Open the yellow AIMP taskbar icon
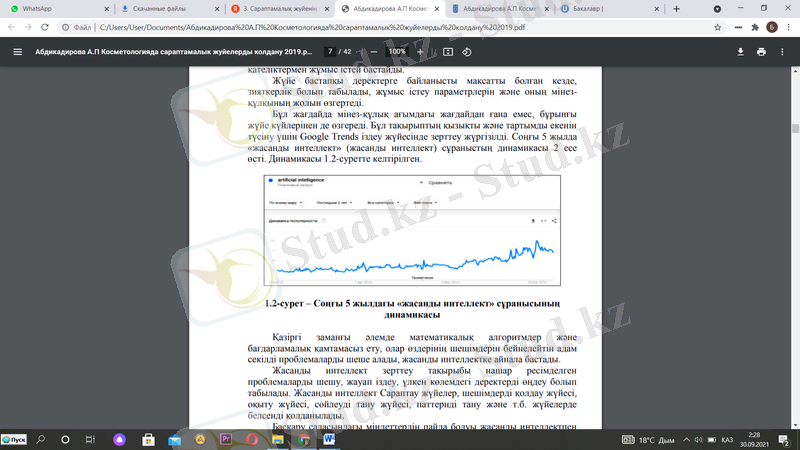The width and height of the screenshot is (800, 450). point(200,439)
